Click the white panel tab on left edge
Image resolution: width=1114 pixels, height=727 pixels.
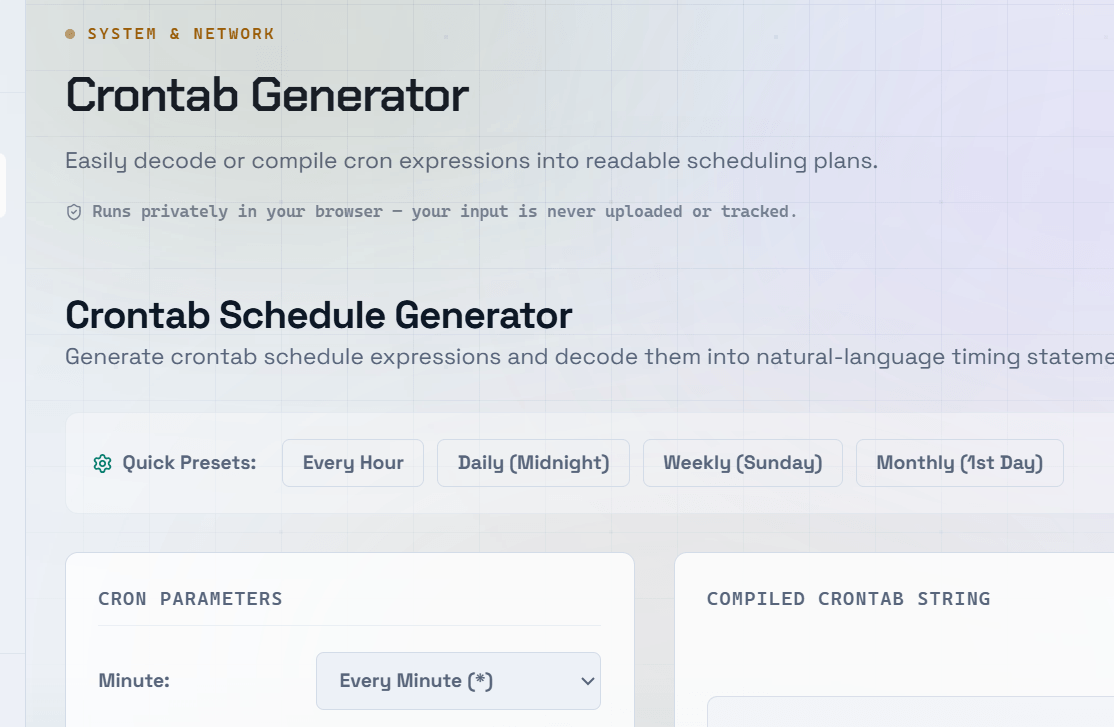3,185
